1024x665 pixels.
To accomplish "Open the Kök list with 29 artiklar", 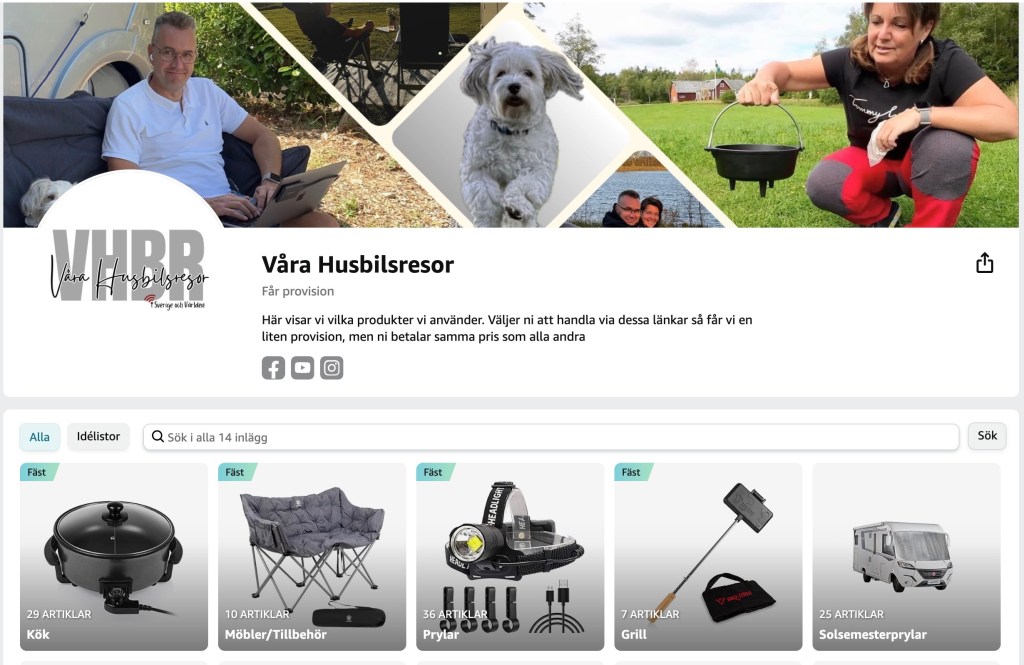I will pyautogui.click(x=114, y=557).
